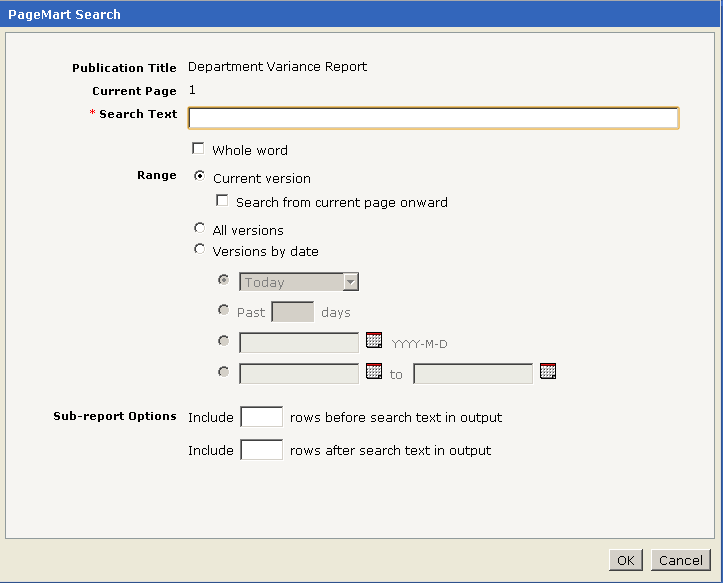Image resolution: width=723 pixels, height=583 pixels.
Task: Click the rows after search text field
Action: coord(261,450)
